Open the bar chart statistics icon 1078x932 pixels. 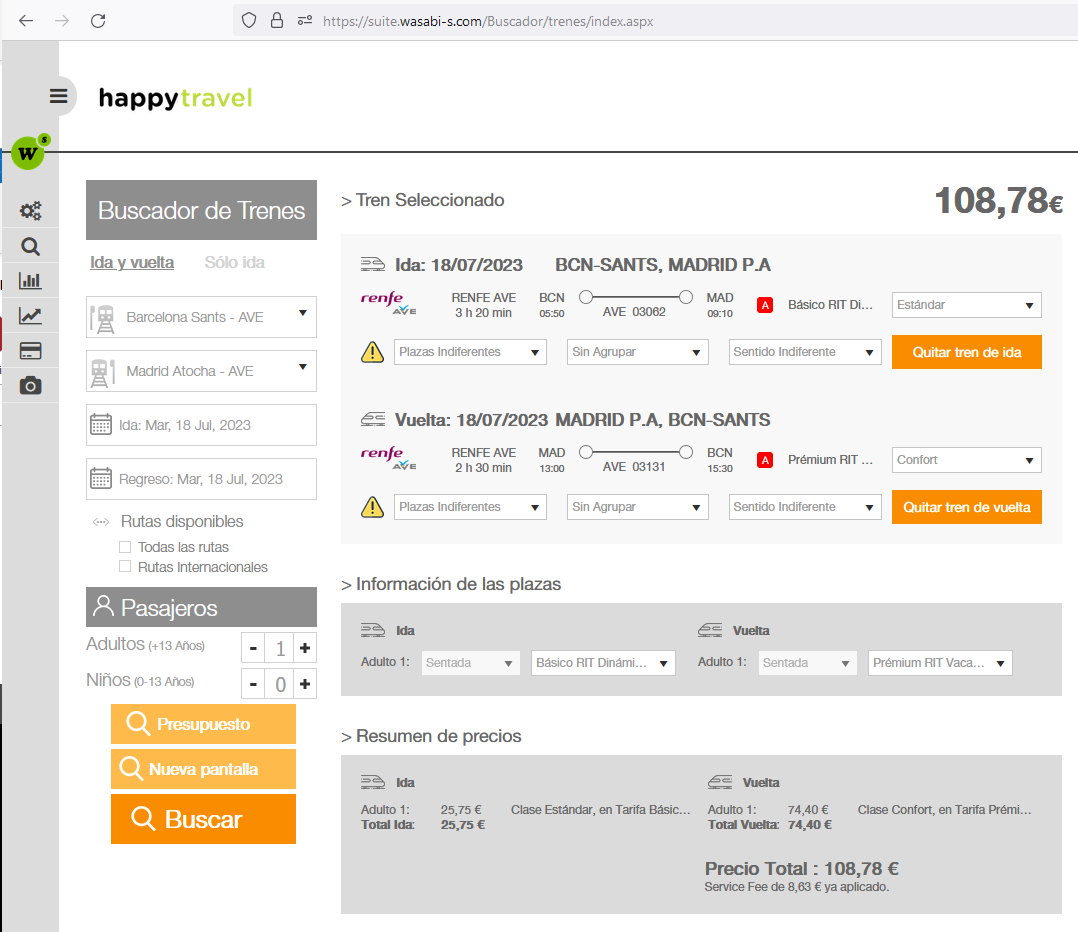pos(31,281)
